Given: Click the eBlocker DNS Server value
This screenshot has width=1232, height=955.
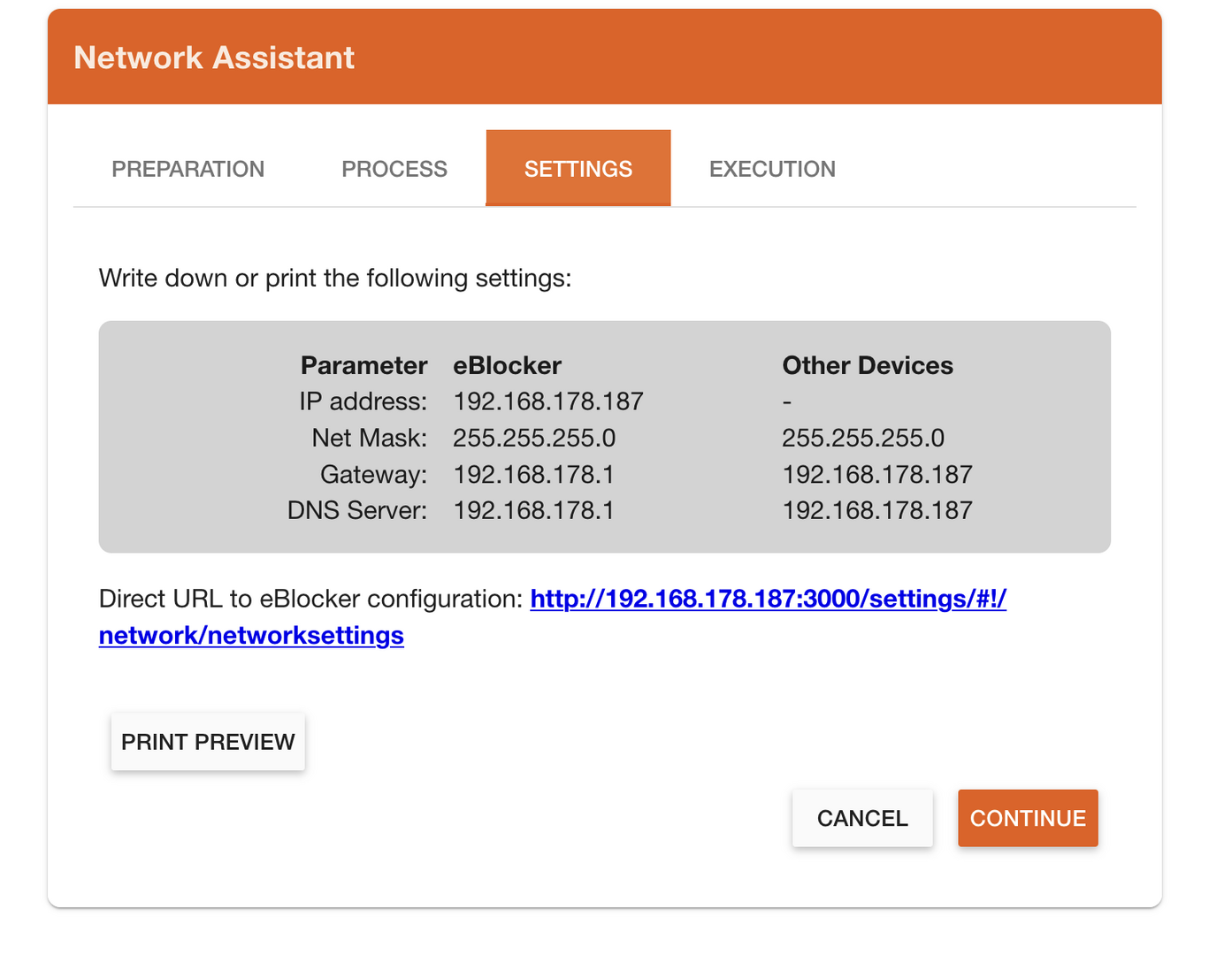Looking at the screenshot, I should coord(533,510).
